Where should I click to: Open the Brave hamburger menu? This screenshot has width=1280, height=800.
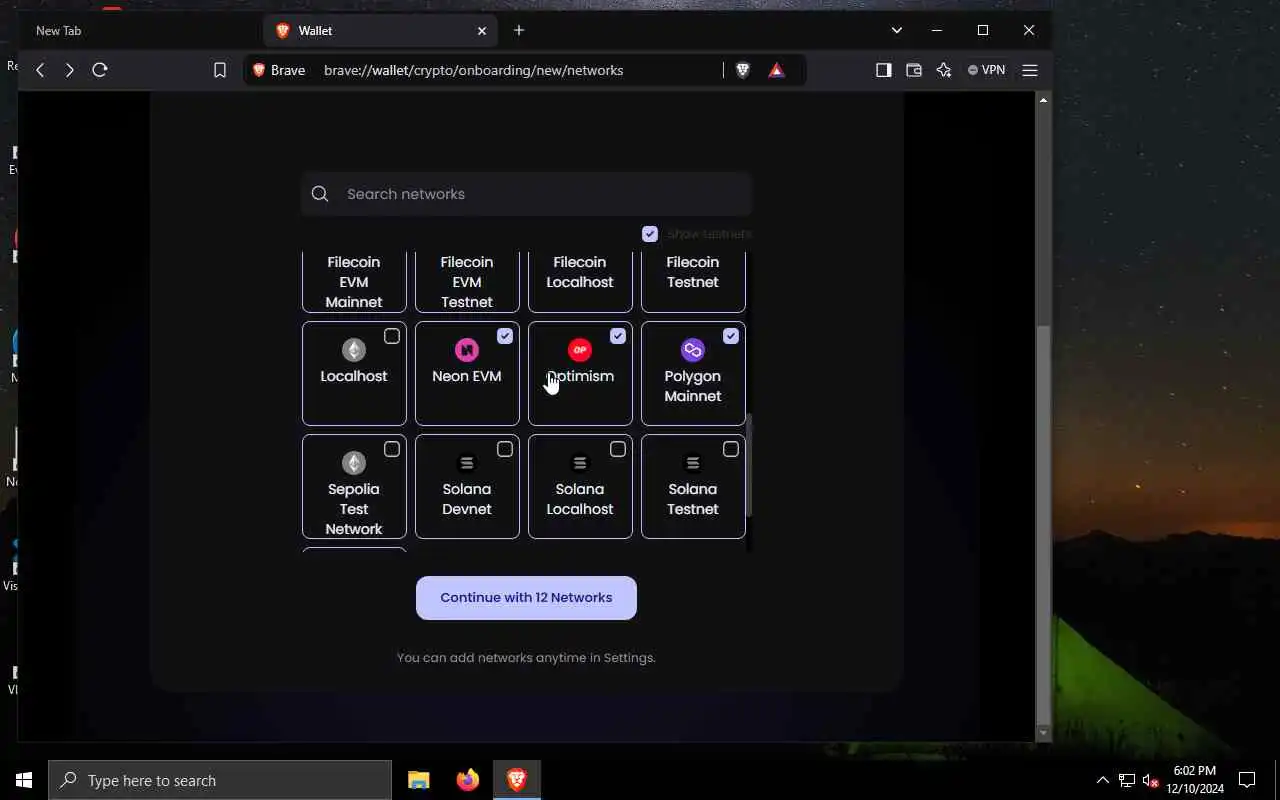[1030, 70]
